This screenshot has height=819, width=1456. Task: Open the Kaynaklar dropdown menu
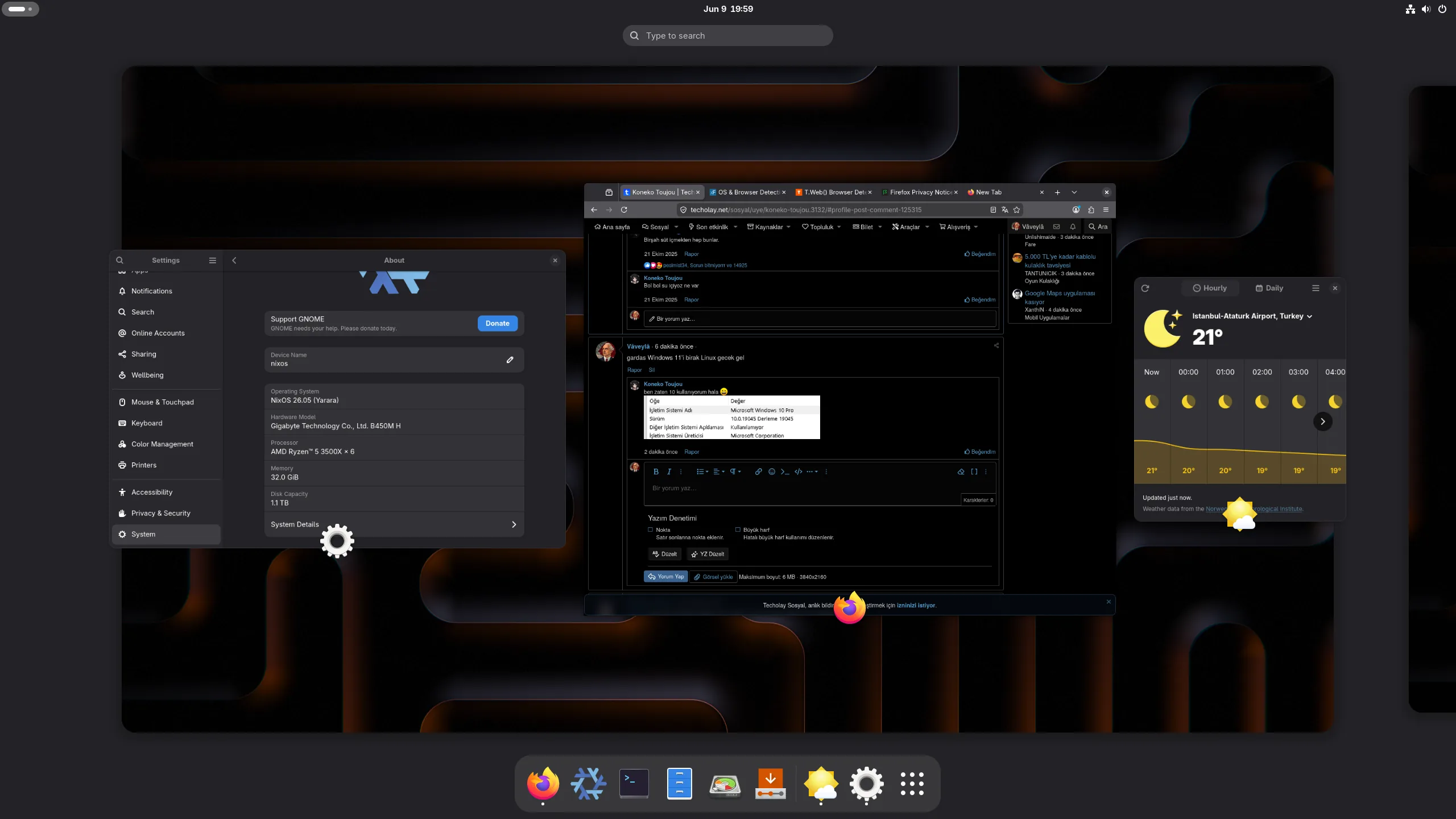coord(769,227)
